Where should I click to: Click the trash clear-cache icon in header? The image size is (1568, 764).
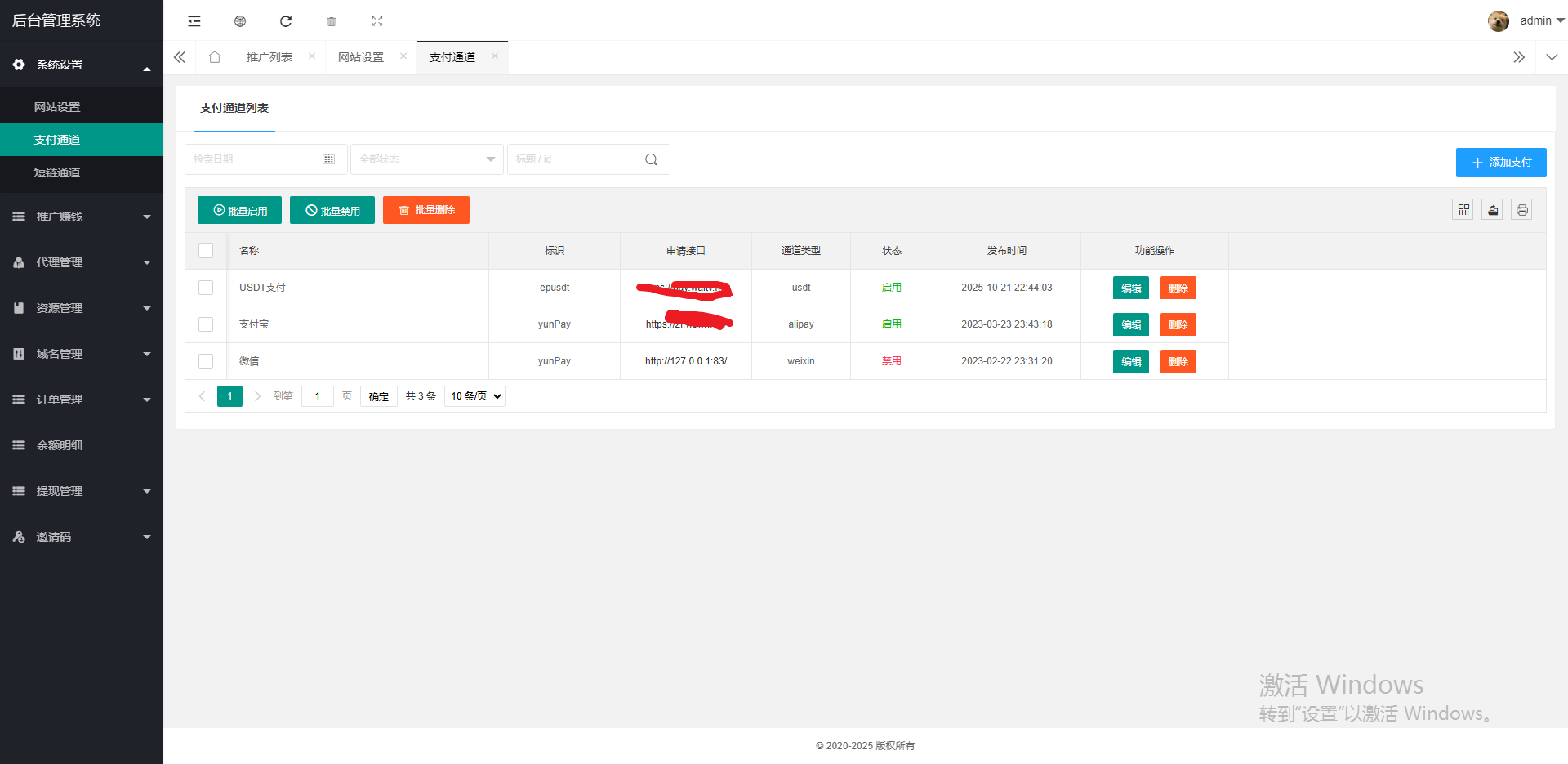click(x=332, y=21)
